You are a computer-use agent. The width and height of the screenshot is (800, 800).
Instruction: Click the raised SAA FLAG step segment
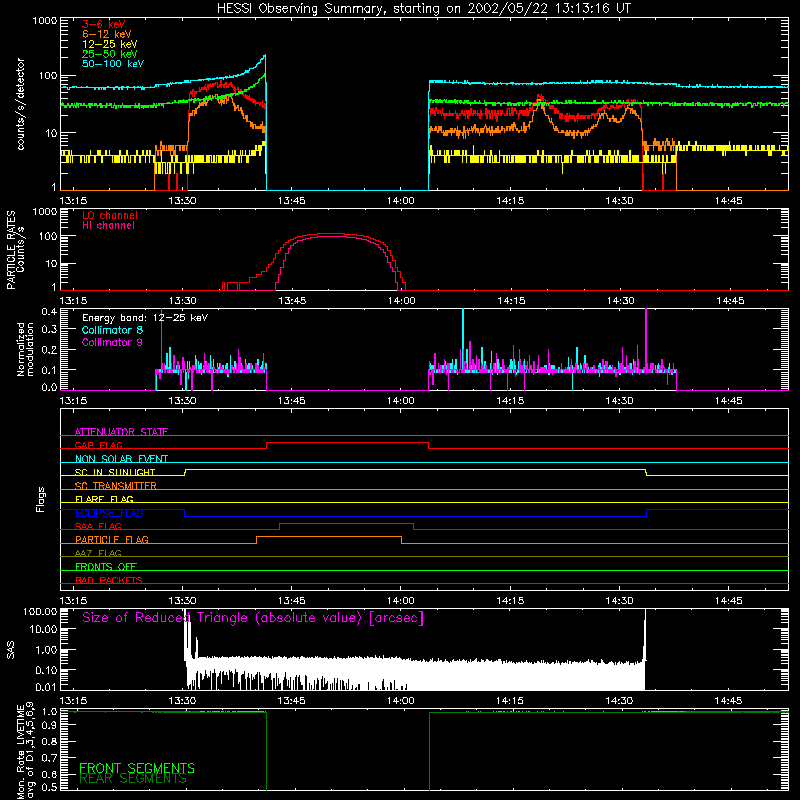[x=346, y=523]
